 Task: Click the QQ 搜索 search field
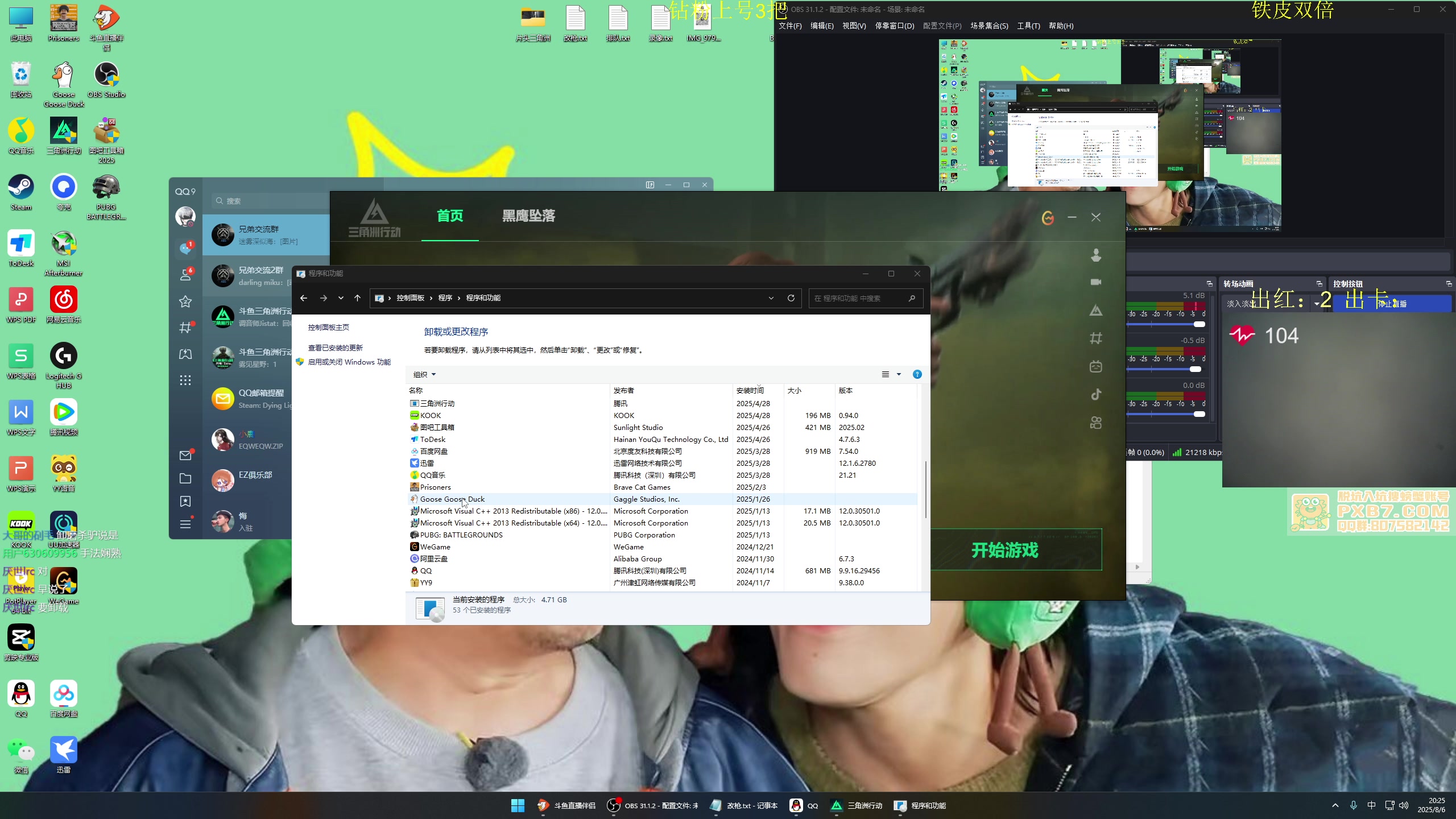click(x=271, y=201)
